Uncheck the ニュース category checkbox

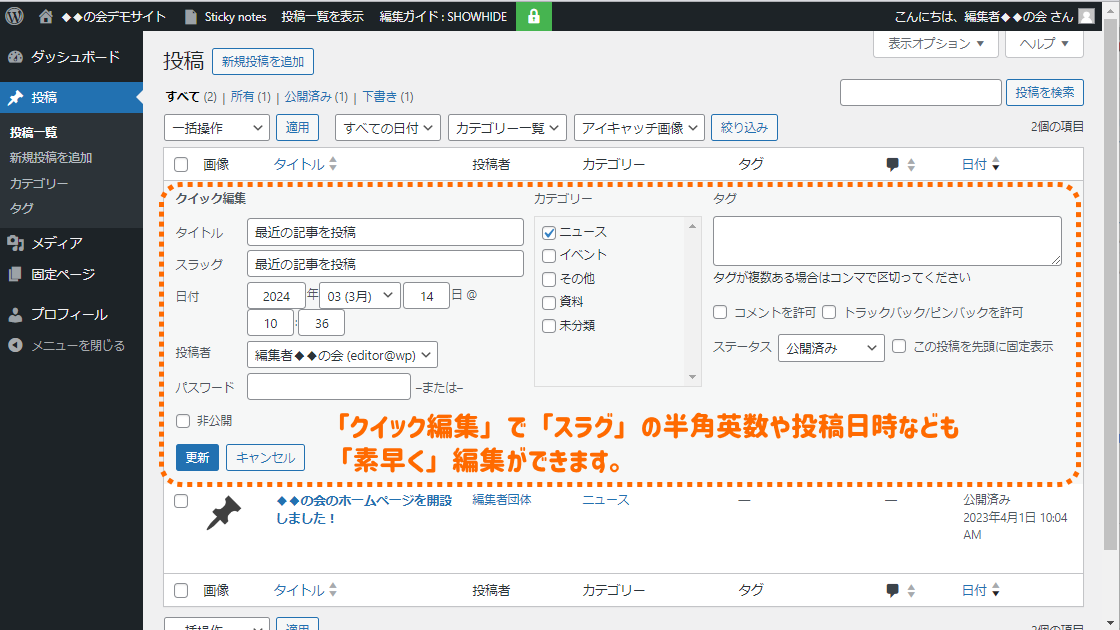(549, 232)
